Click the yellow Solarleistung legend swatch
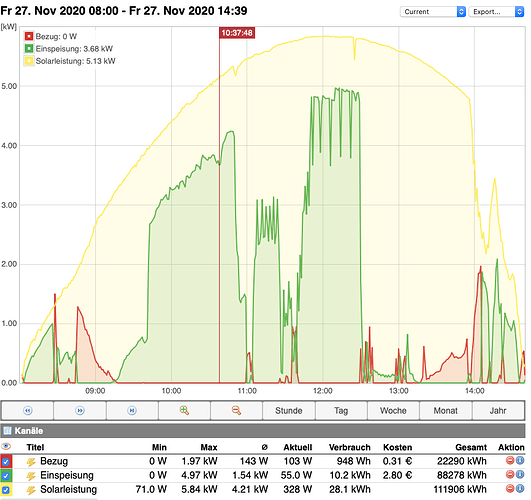 click(x=29, y=61)
